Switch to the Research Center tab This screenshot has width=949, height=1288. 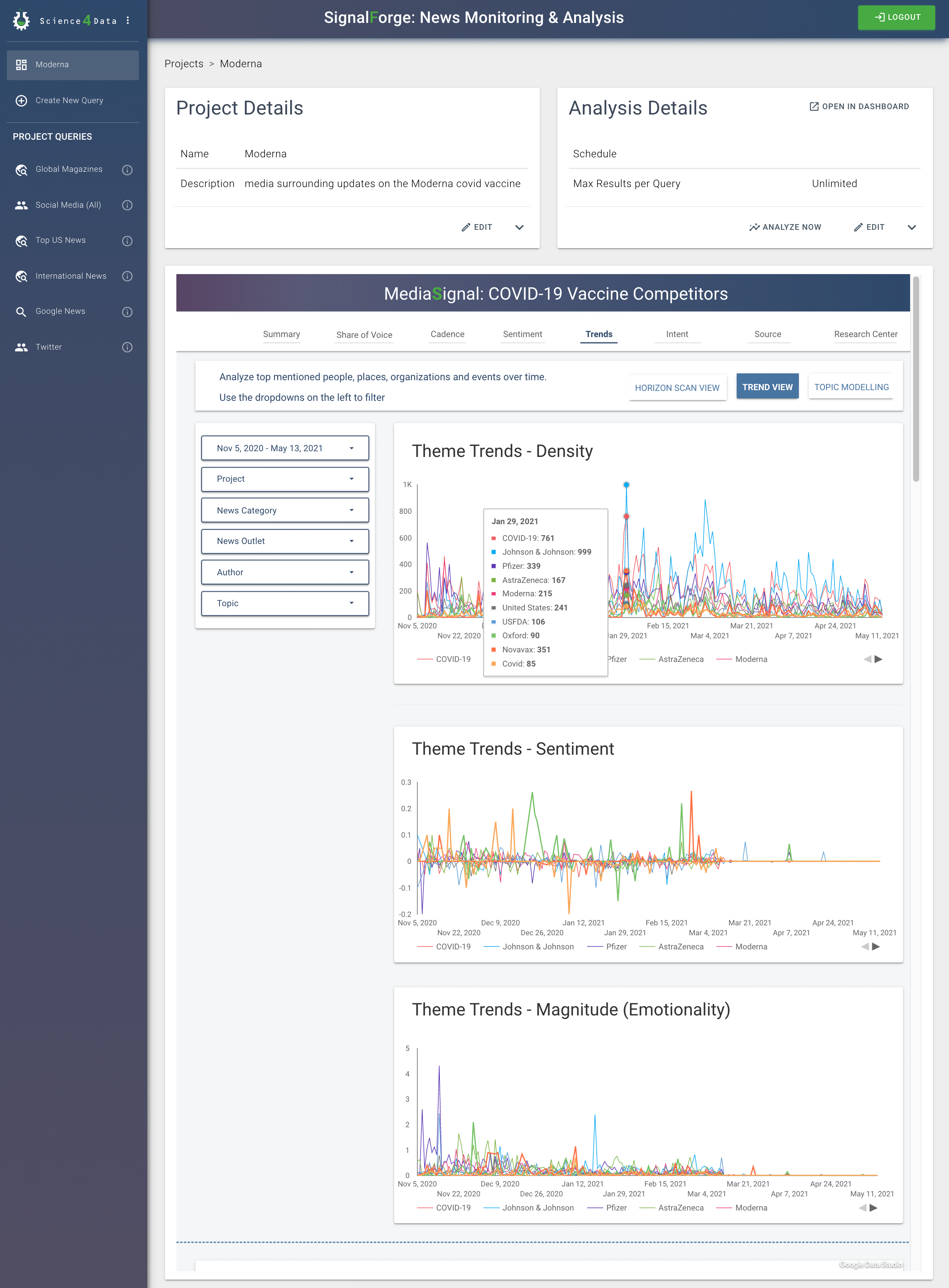click(x=865, y=334)
